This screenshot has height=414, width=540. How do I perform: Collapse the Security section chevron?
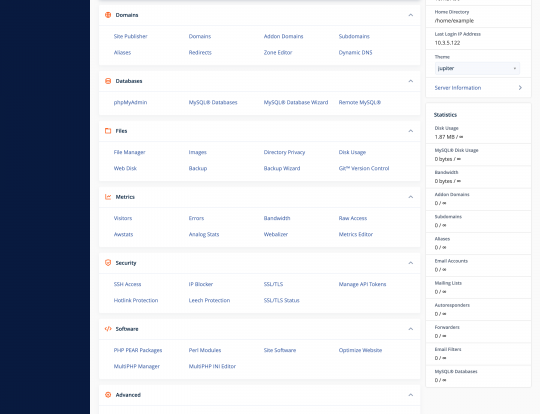click(x=411, y=263)
